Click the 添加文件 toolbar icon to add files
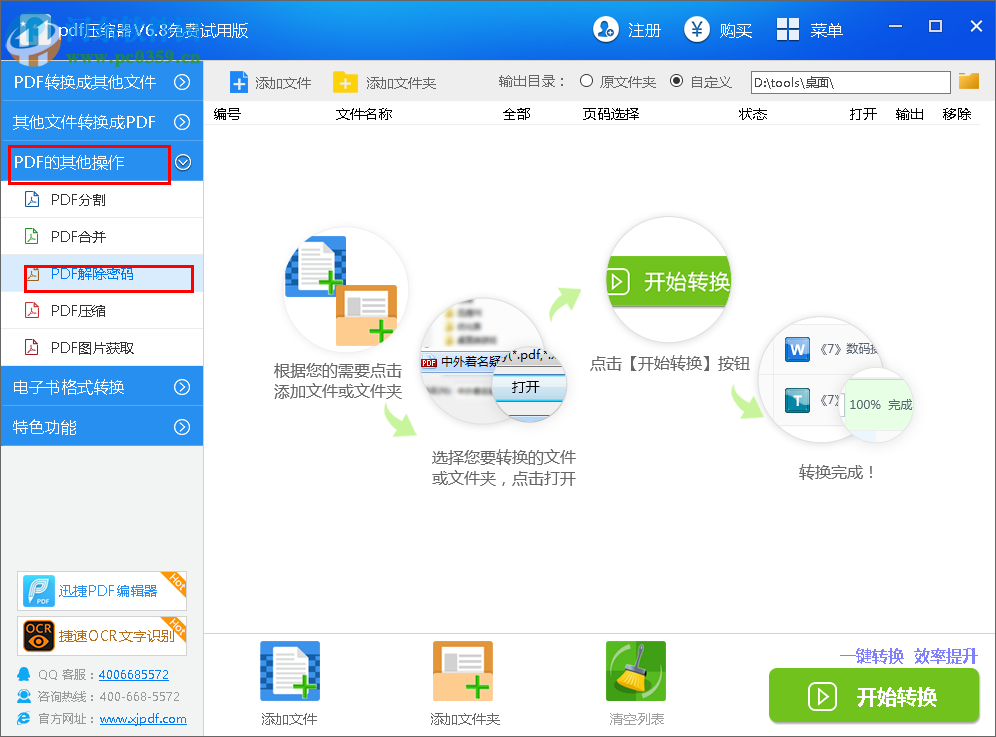Viewport: 996px width, 737px height. coord(240,83)
